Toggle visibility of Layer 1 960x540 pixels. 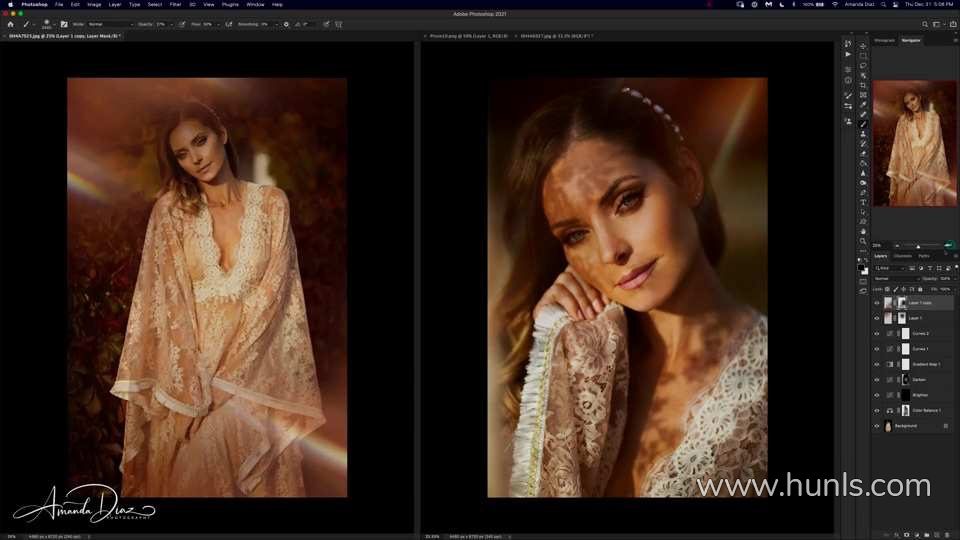click(877, 318)
